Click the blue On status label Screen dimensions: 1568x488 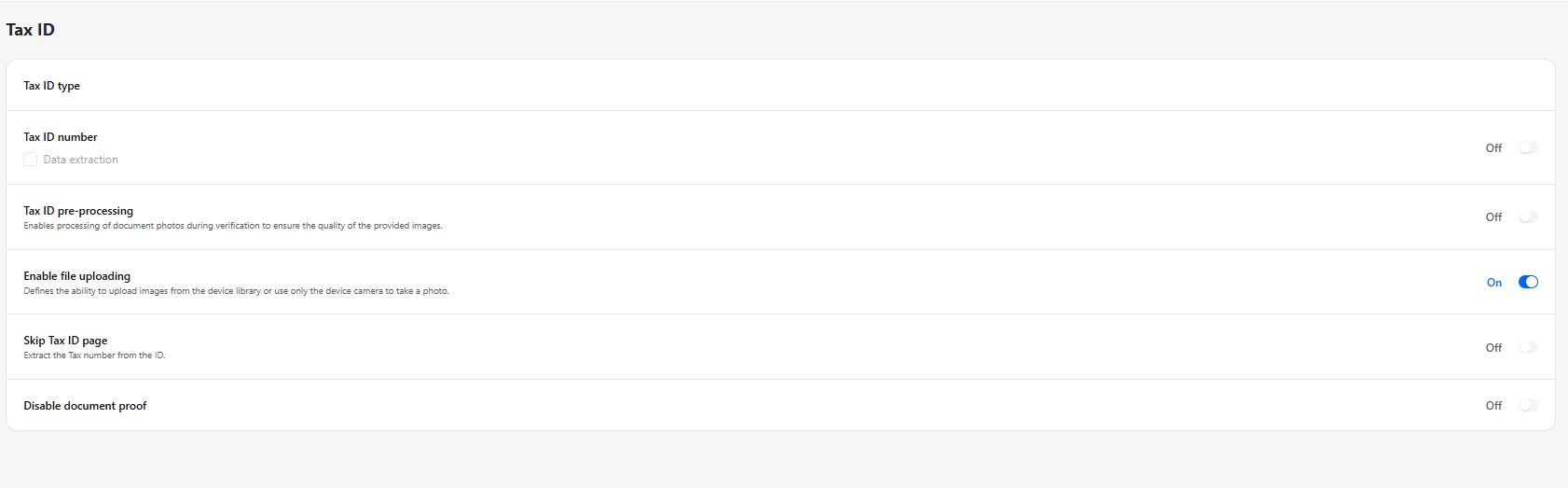[1494, 283]
